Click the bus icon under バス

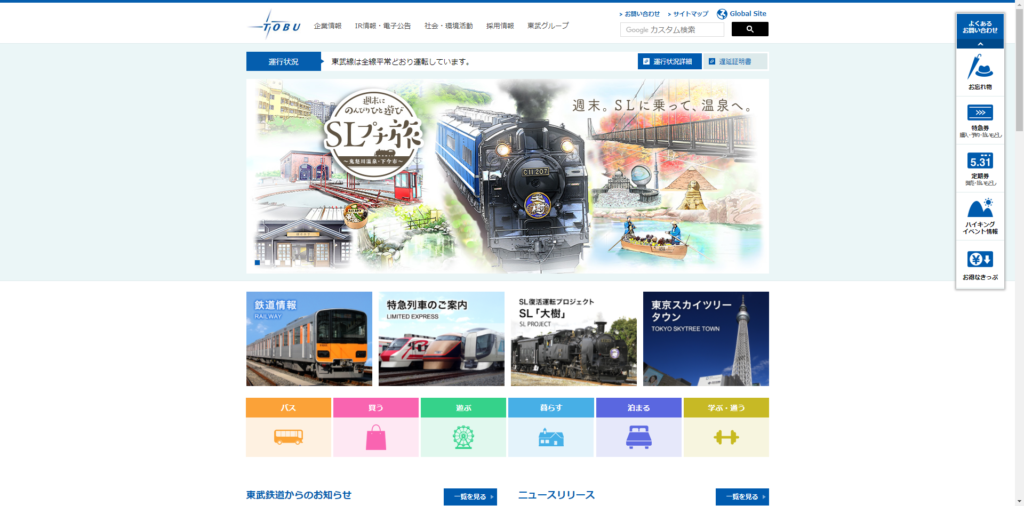(288, 437)
